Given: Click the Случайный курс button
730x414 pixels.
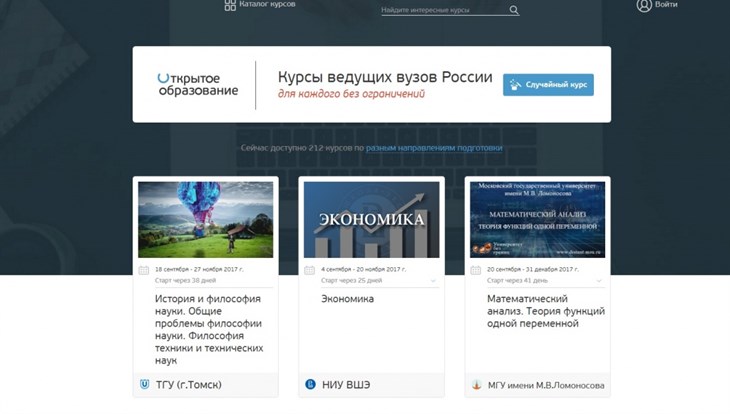Looking at the screenshot, I should click(548, 85).
